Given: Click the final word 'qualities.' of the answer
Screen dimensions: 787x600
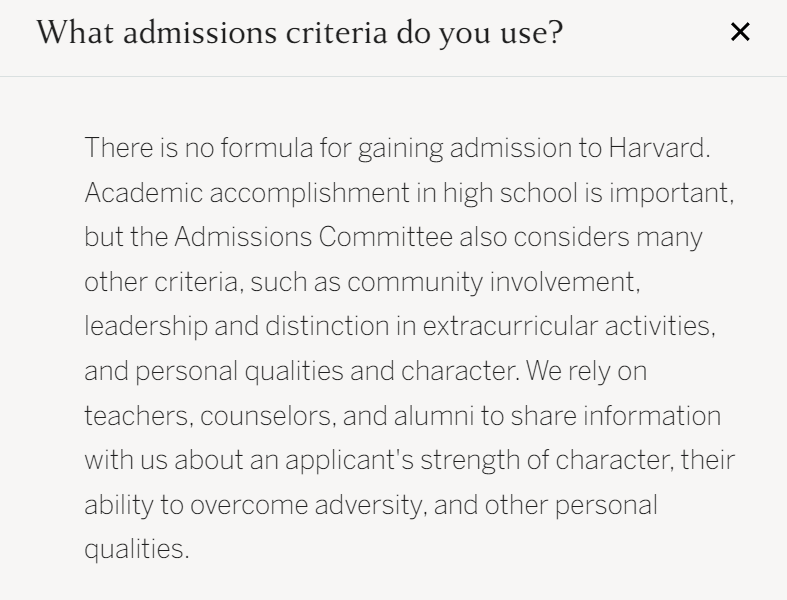Looking at the screenshot, I should pyautogui.click(x=137, y=549).
